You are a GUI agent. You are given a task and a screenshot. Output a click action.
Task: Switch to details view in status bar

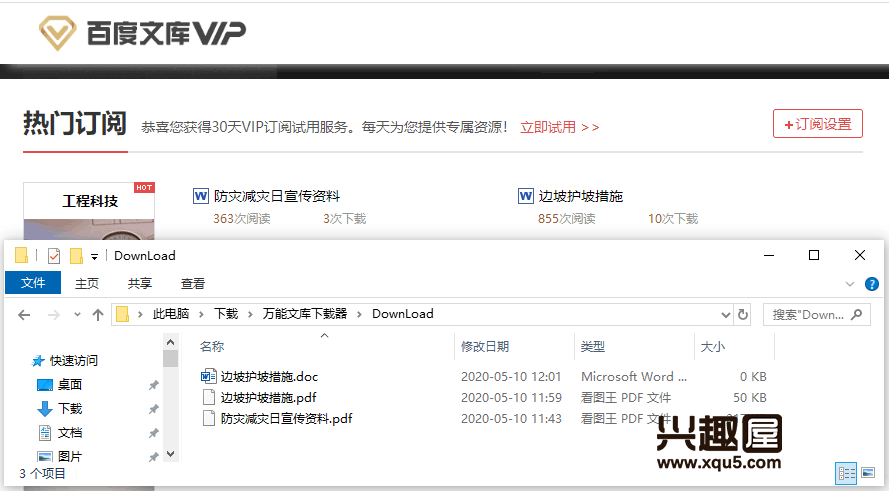click(x=846, y=473)
